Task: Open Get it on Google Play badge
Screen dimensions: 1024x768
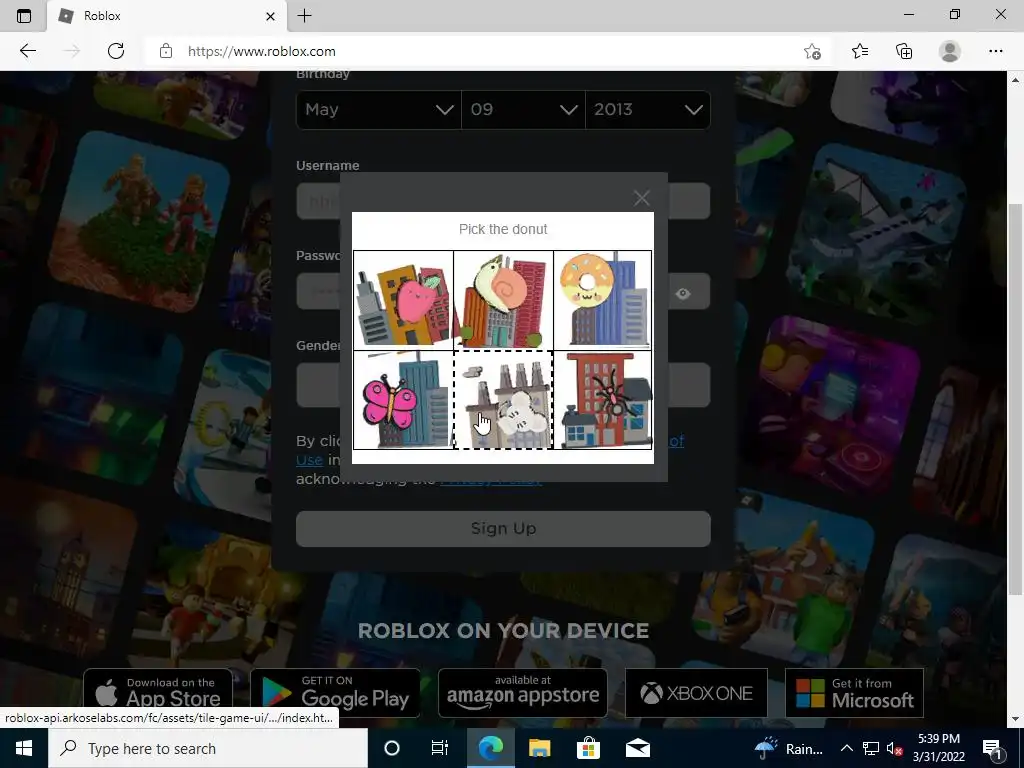Action: [336, 693]
